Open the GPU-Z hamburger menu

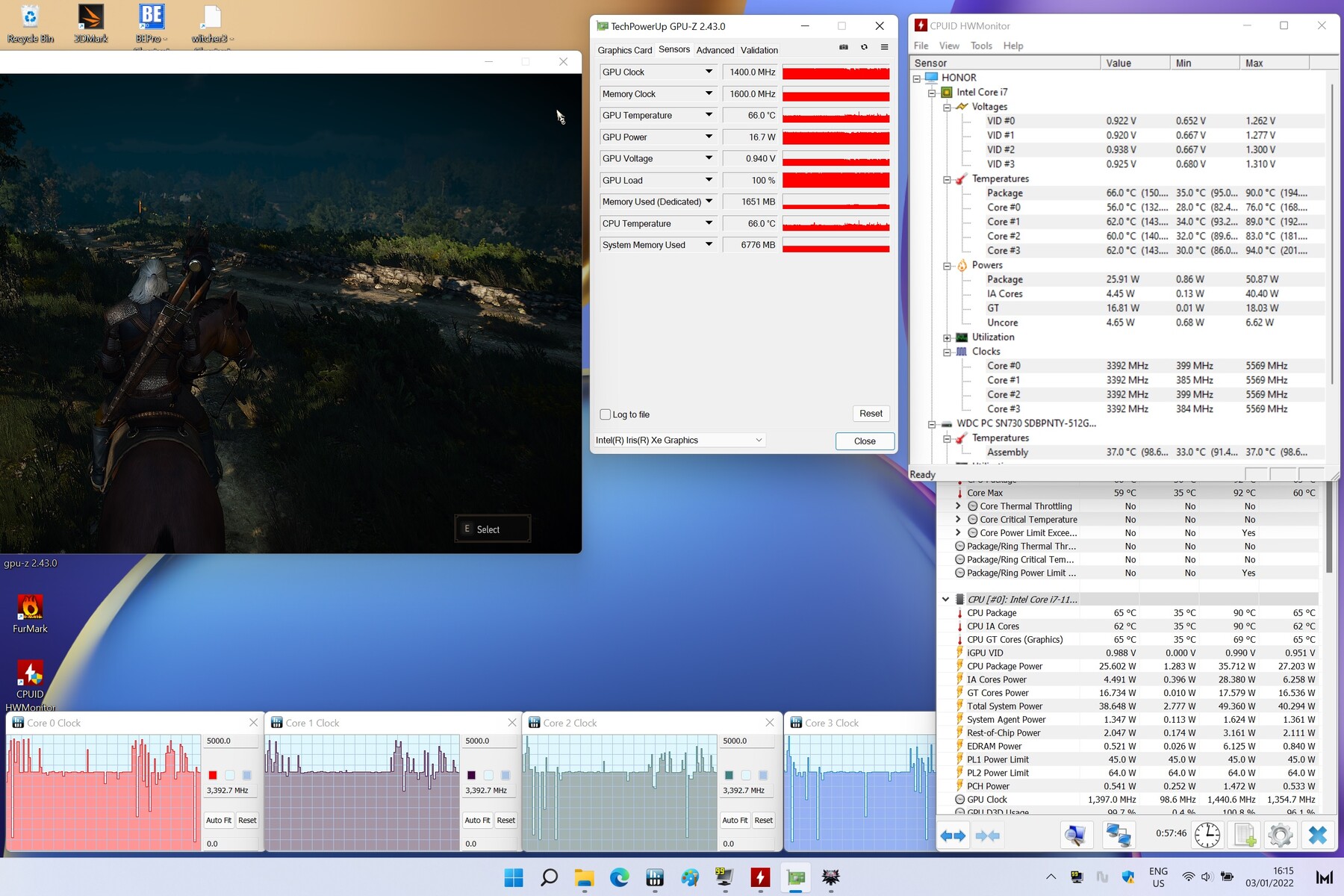click(884, 47)
